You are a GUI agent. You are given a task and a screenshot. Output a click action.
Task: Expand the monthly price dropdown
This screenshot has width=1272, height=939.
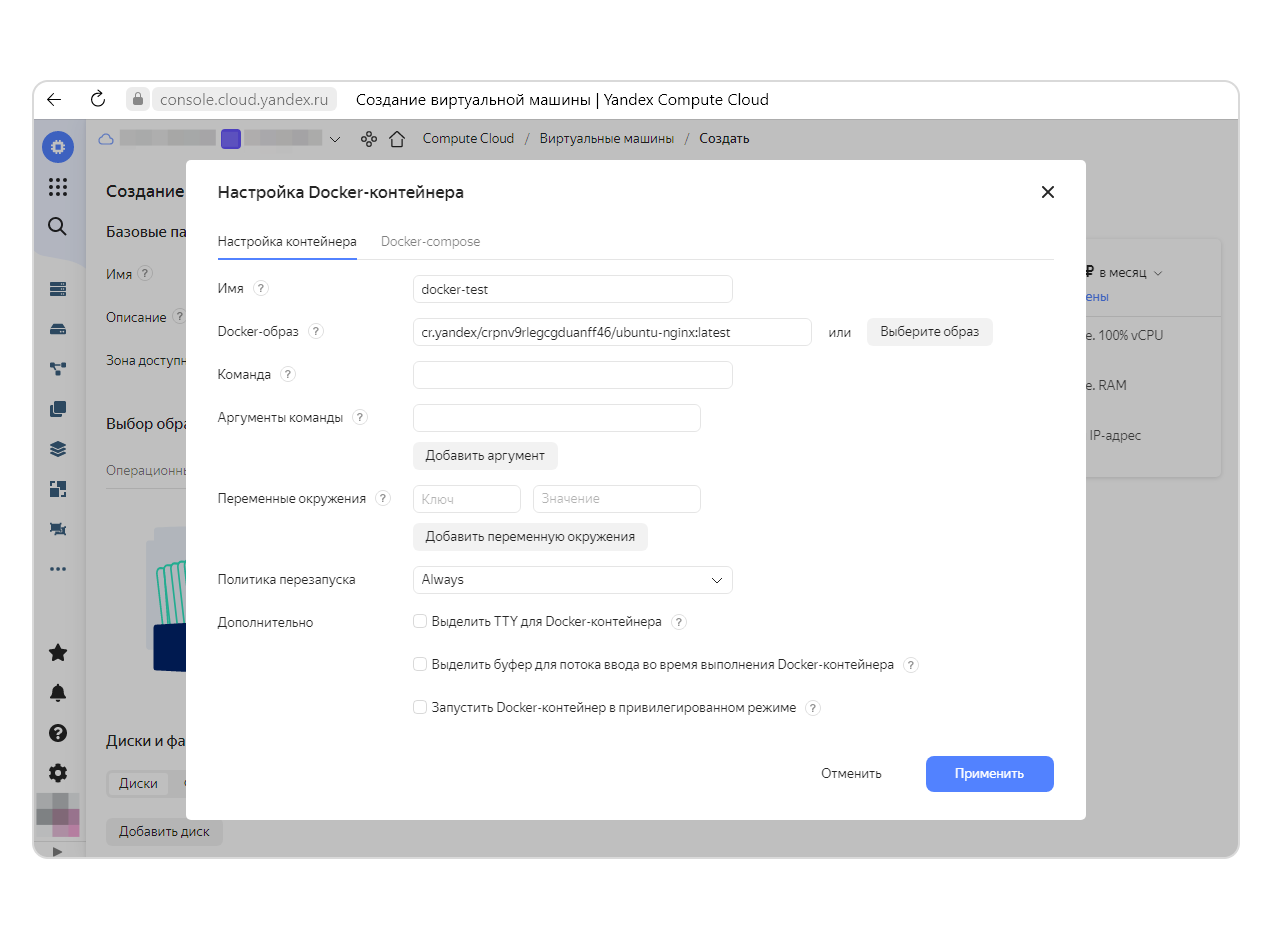[x=1158, y=272]
